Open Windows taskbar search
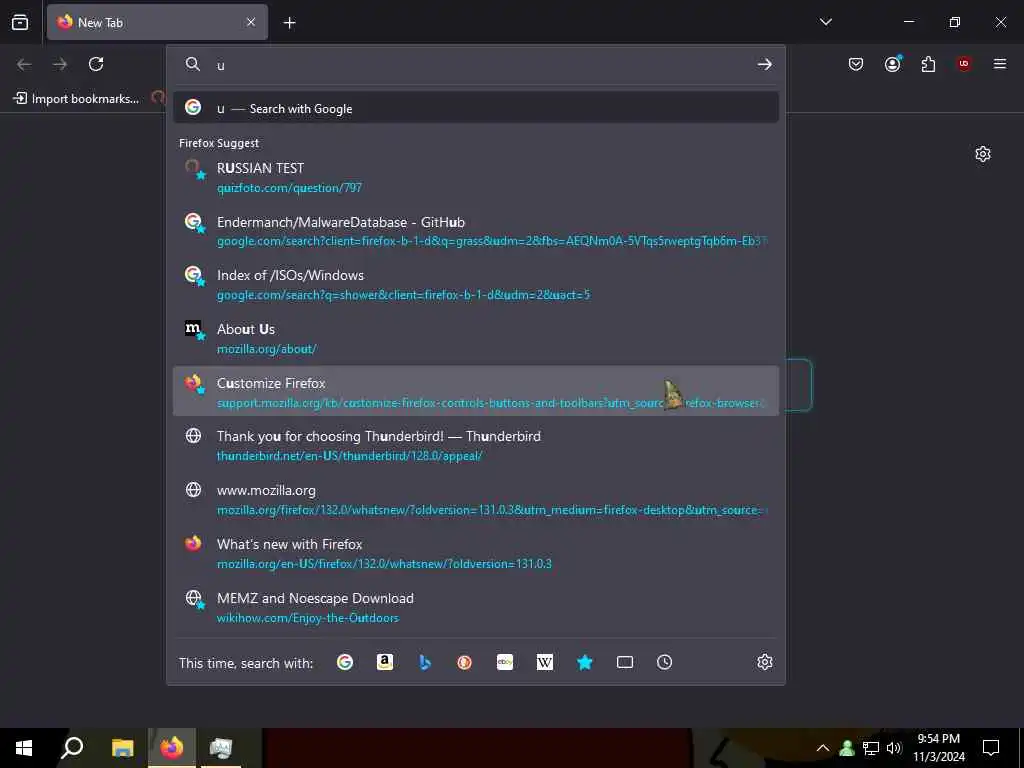This screenshot has height=768, width=1024. tap(72, 748)
